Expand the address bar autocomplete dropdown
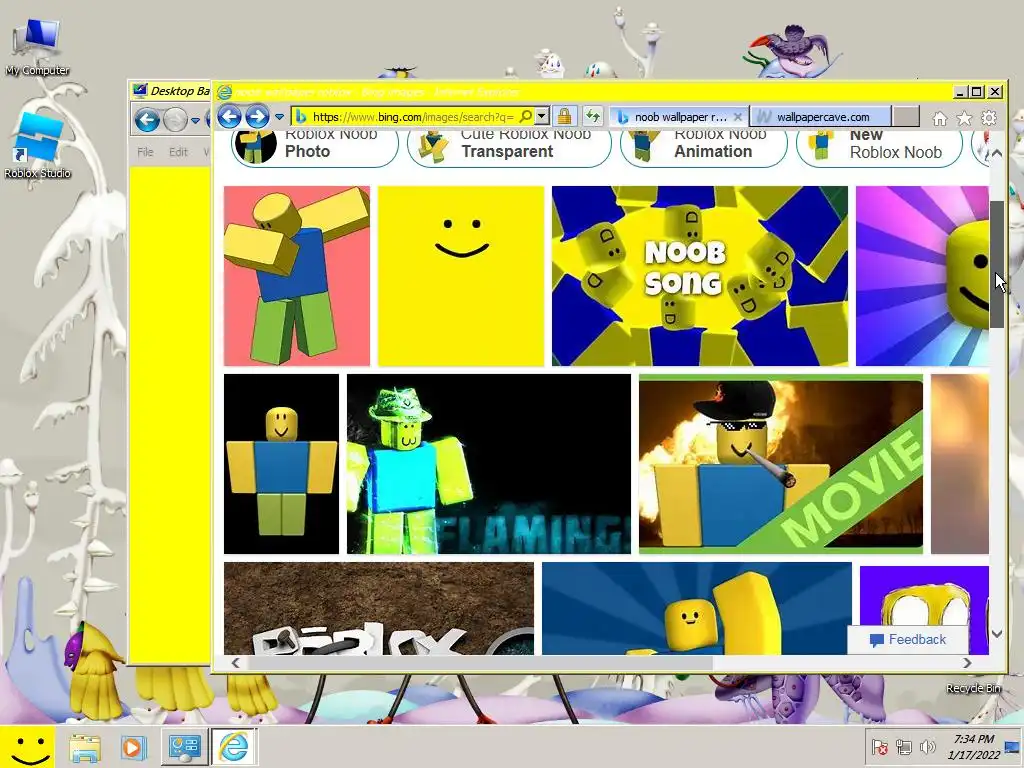 [x=541, y=117]
